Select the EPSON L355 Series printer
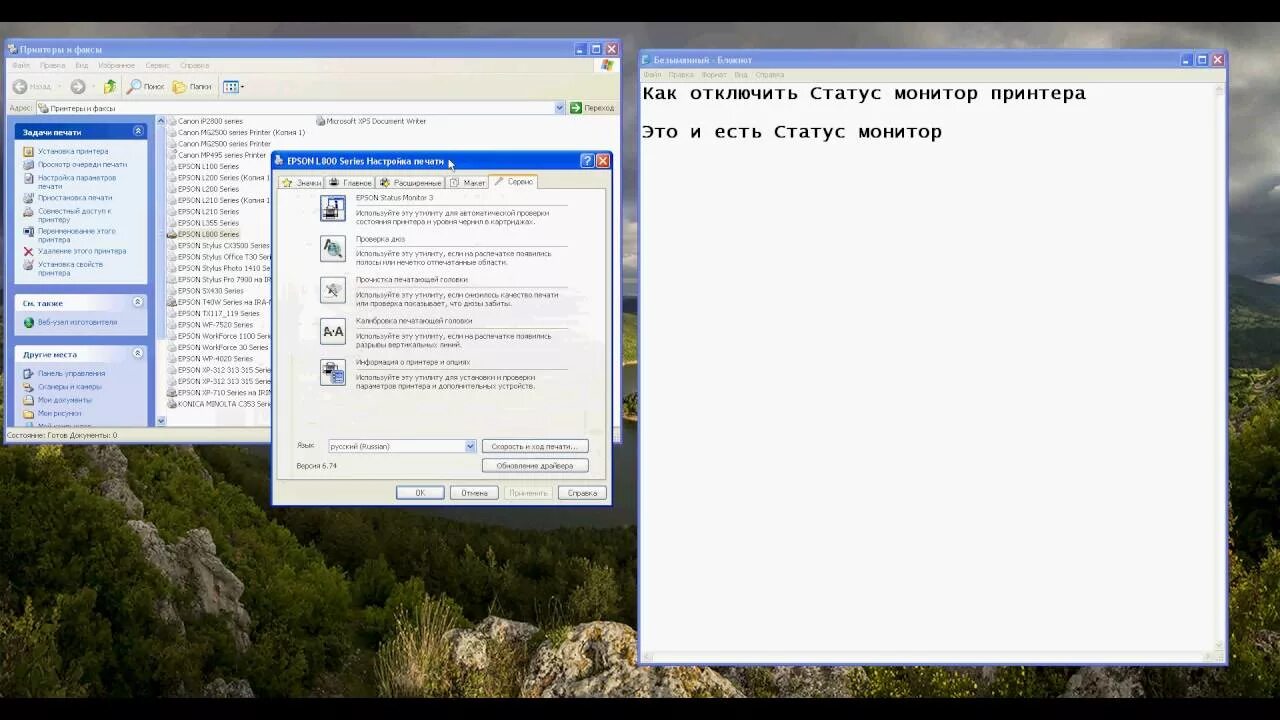Image resolution: width=1280 pixels, height=720 pixels. [203, 223]
